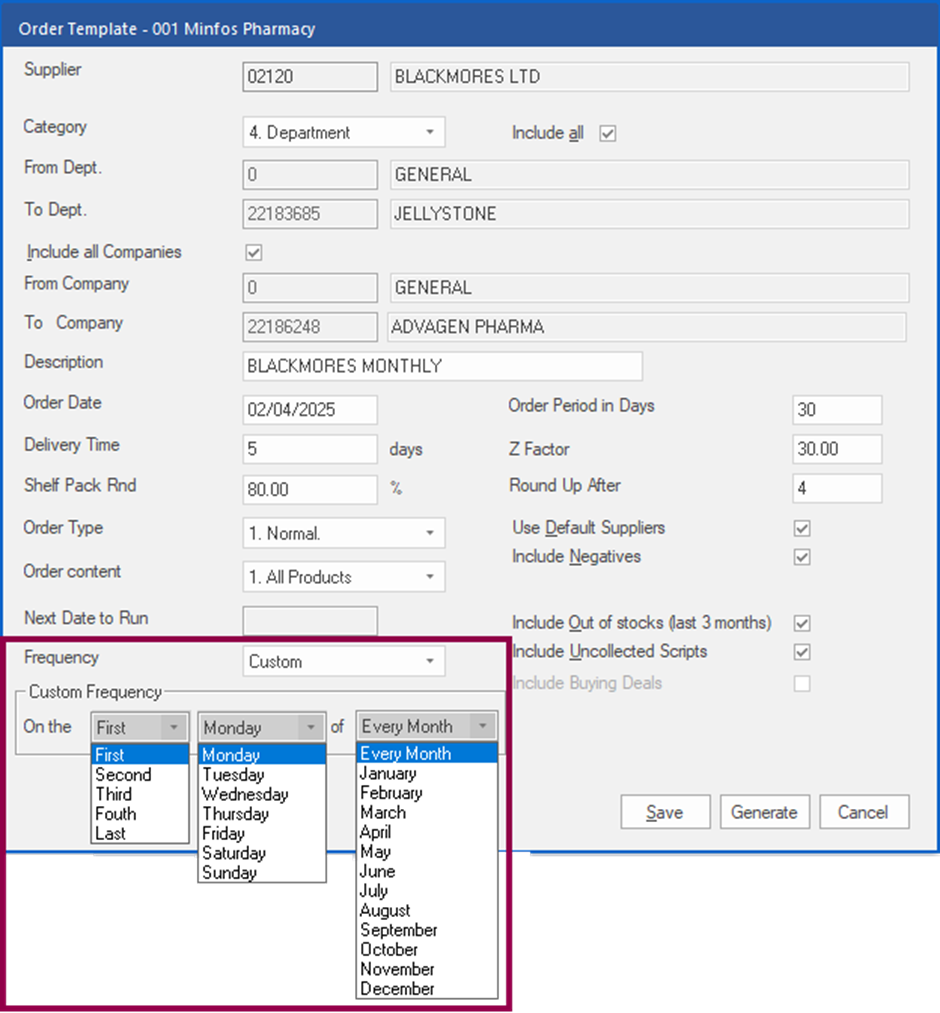Image resolution: width=940 pixels, height=1013 pixels.
Task: Pick March in the month list
Action: pos(427,812)
